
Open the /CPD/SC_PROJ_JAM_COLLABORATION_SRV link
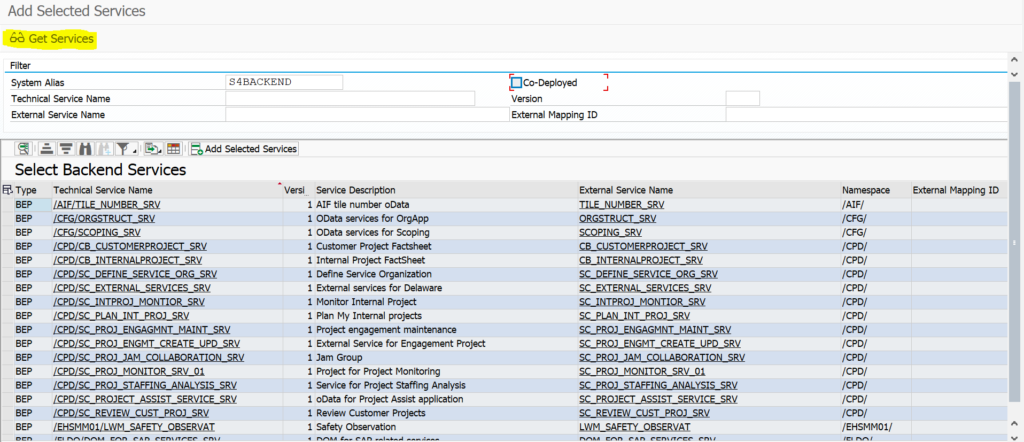[149, 357]
